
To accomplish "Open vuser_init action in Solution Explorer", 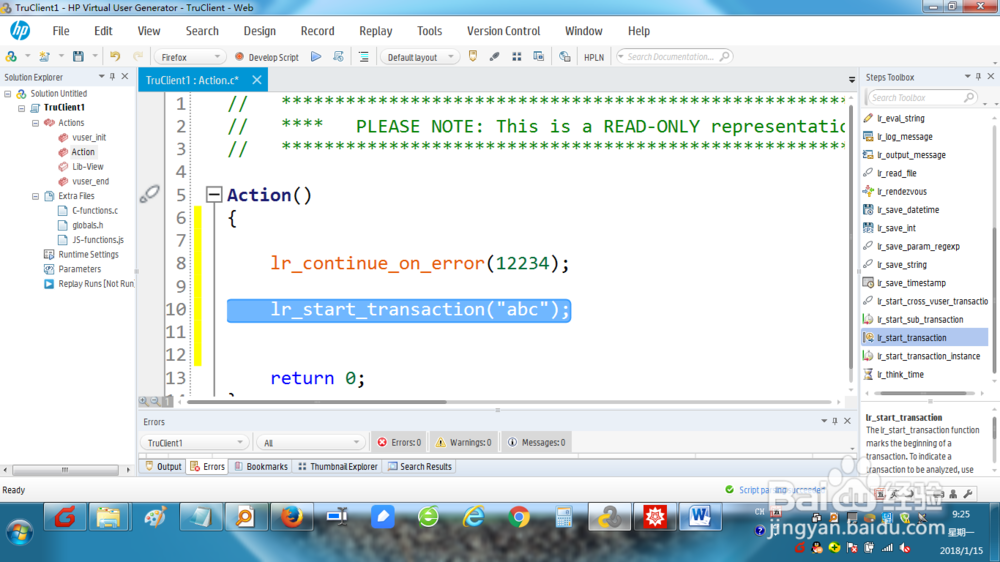I will pos(89,137).
